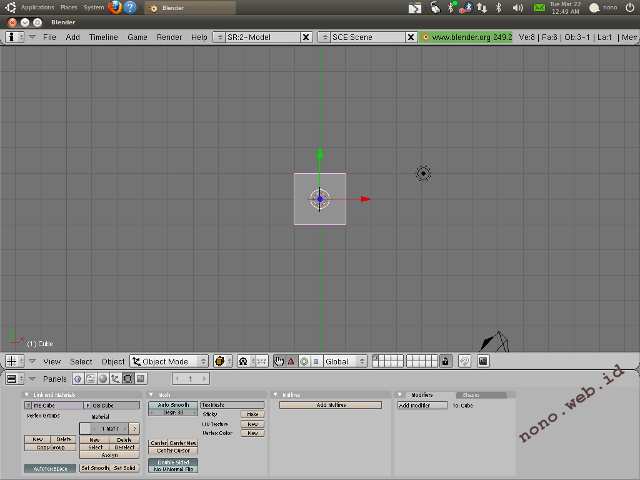Click the power button in Ubuntu panel
The height and width of the screenshot is (480, 640).
pos(630,8)
